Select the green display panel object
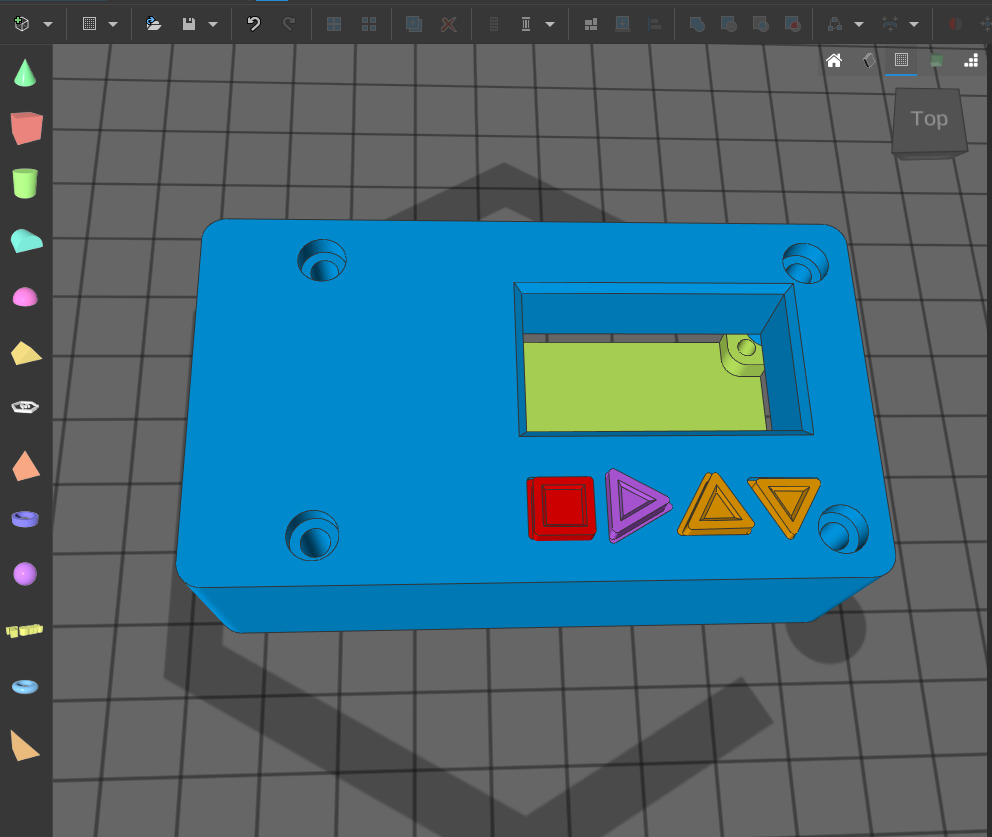This screenshot has height=837, width=992. tap(645, 386)
